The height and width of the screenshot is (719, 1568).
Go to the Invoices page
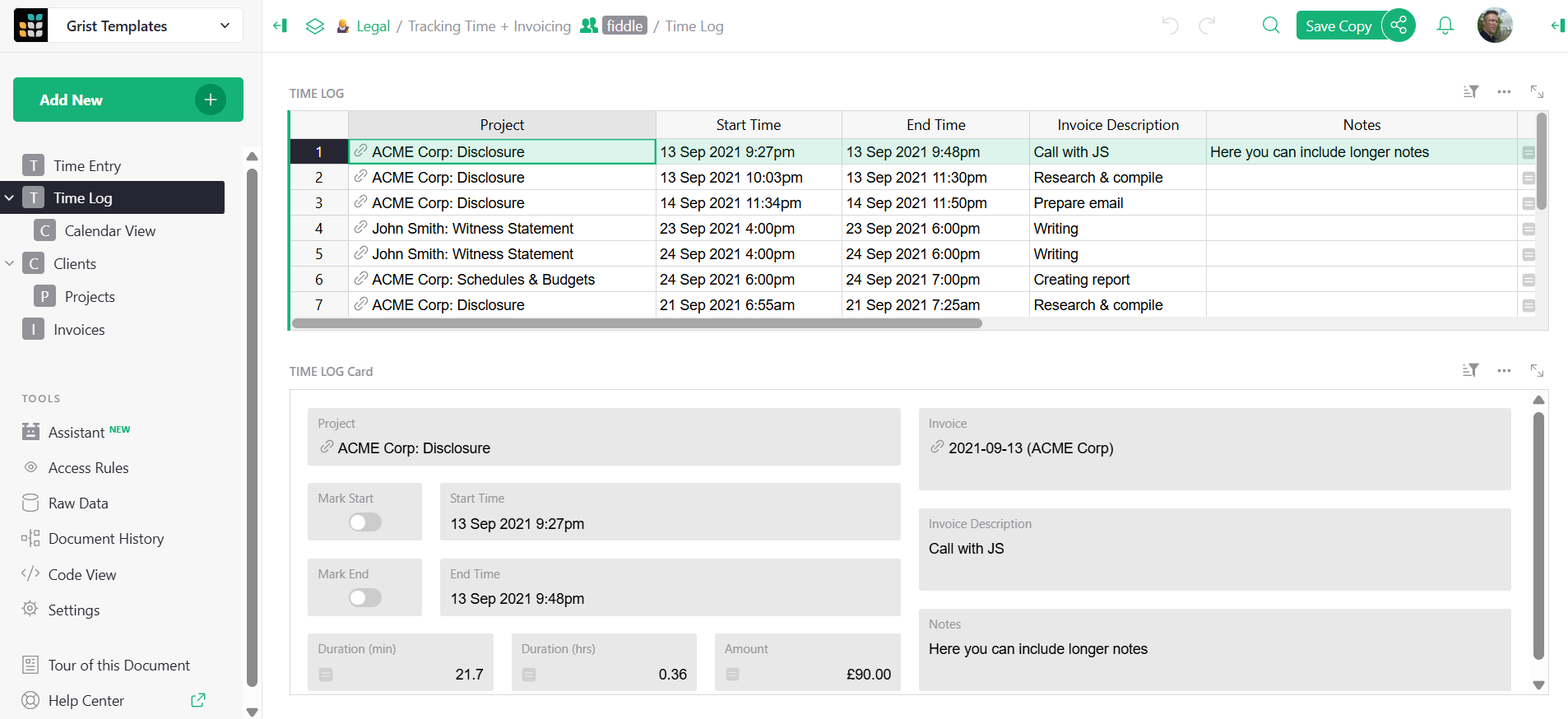pyautogui.click(x=79, y=330)
